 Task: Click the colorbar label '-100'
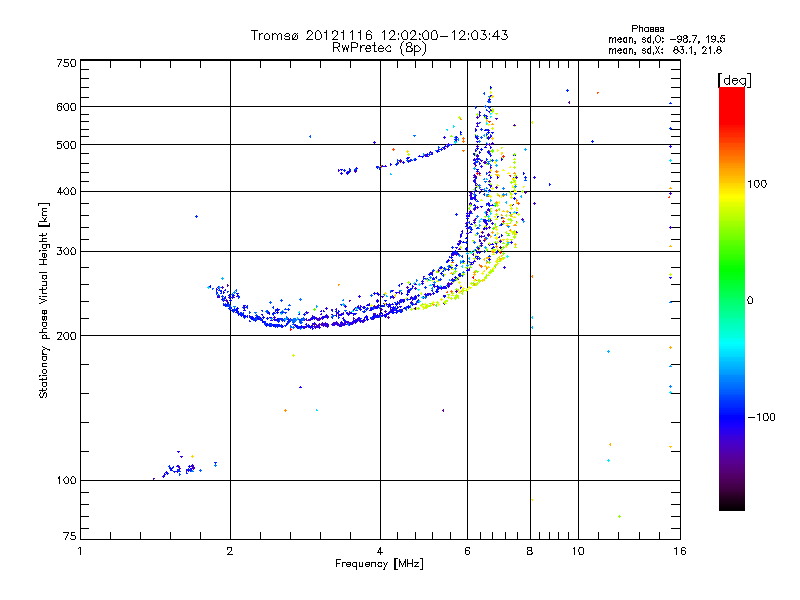[x=761, y=417]
